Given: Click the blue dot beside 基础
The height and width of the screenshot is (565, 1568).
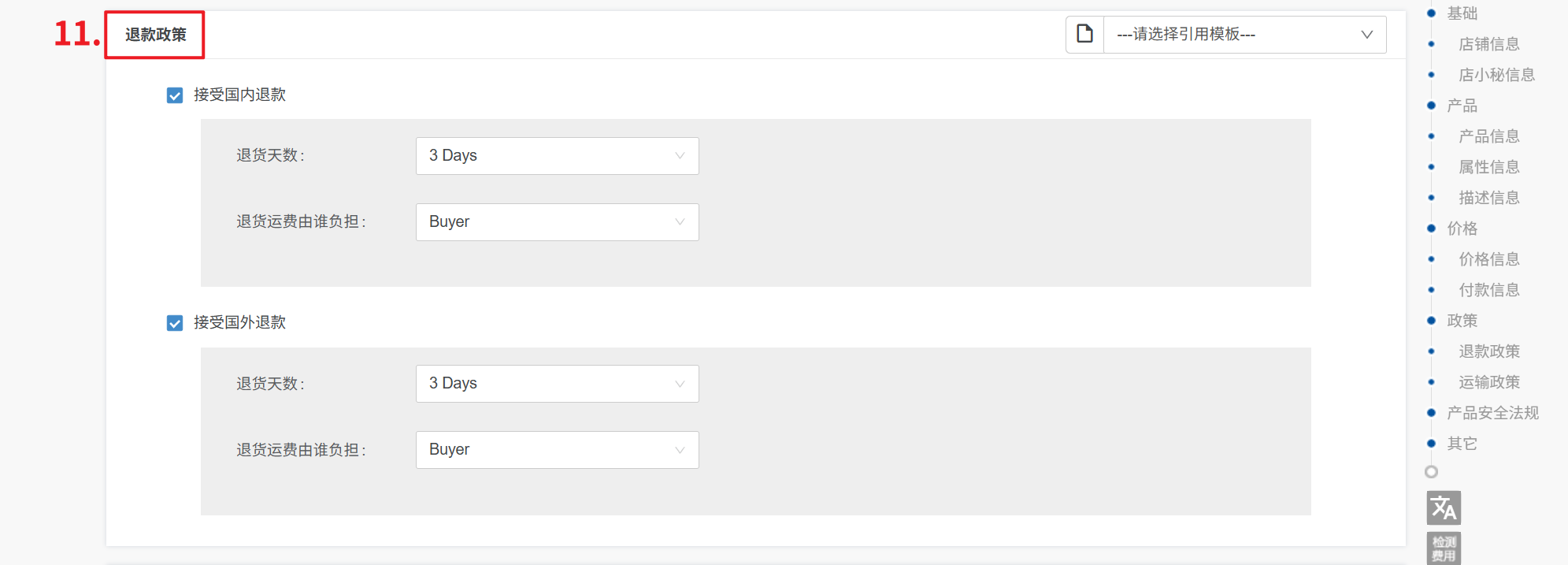Looking at the screenshot, I should [1431, 13].
